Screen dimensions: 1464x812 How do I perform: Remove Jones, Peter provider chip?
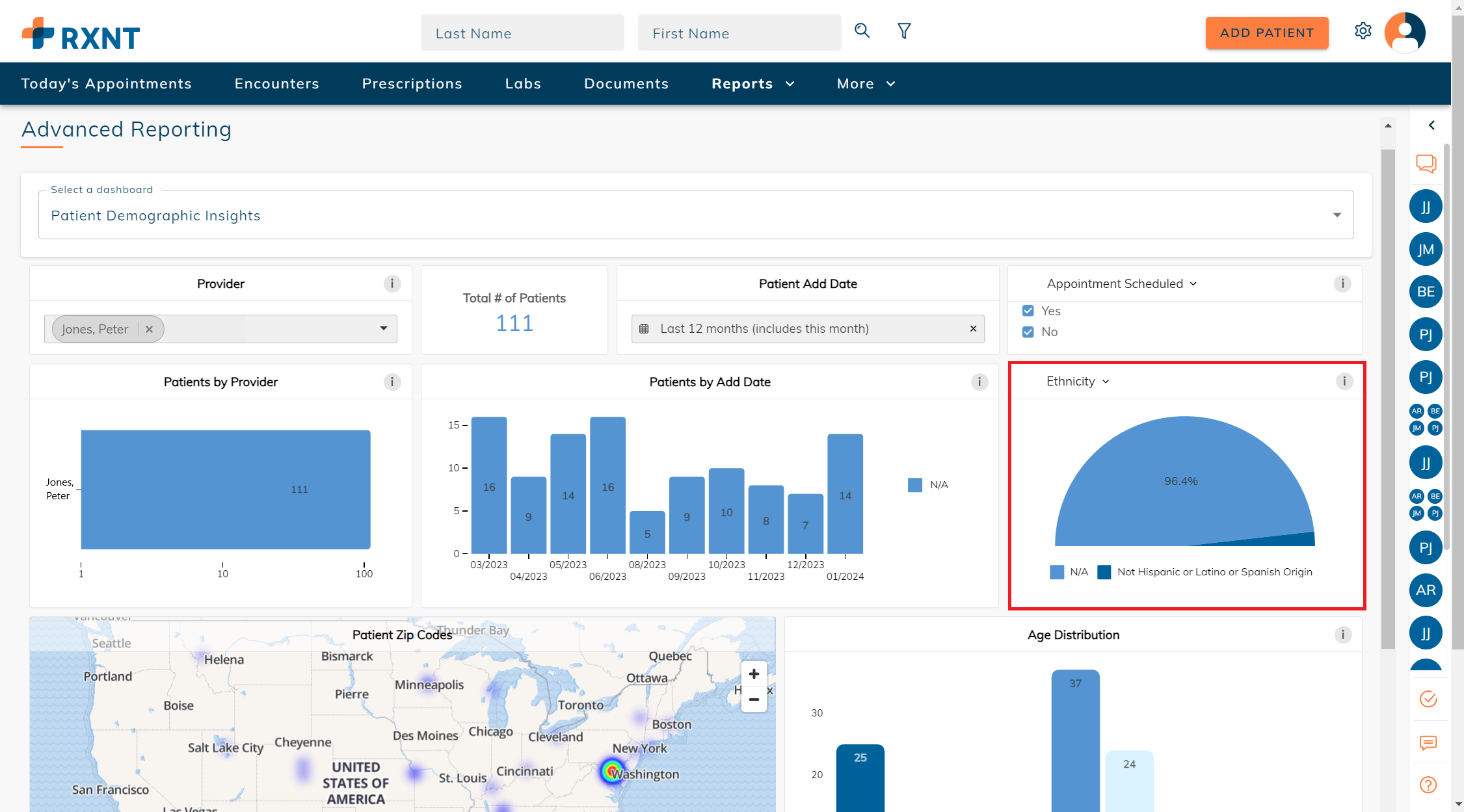coord(149,329)
